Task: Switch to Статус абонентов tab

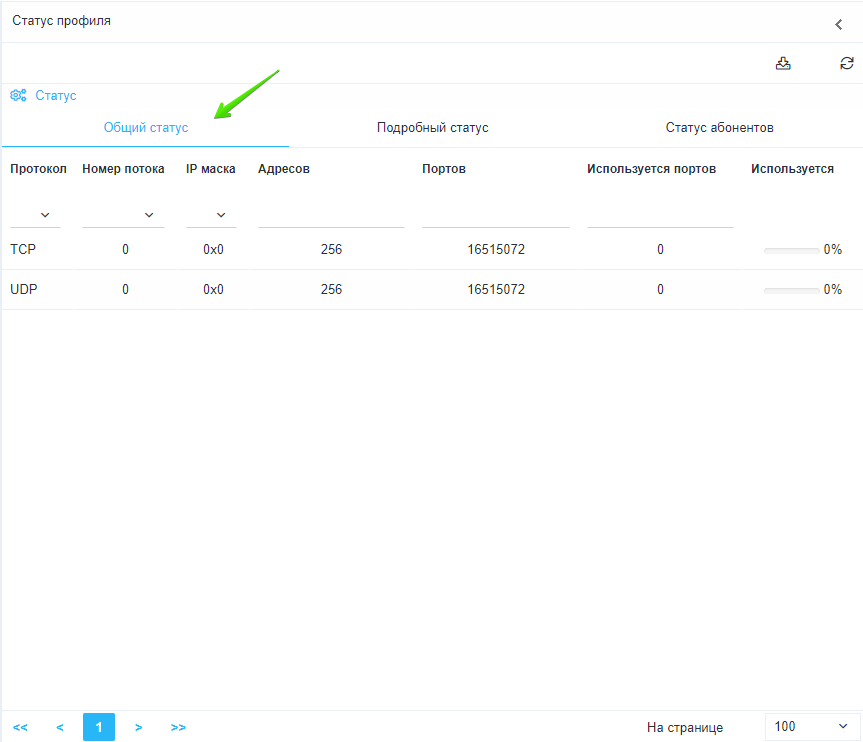Action: coord(719,128)
